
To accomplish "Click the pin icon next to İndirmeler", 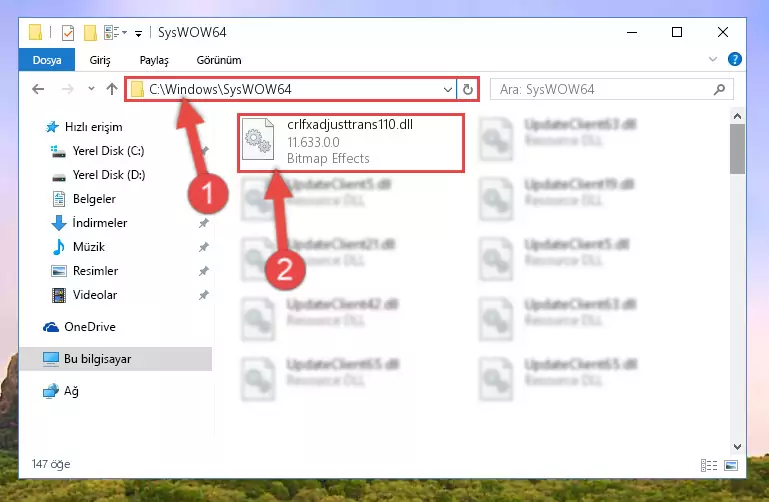I will pos(204,224).
